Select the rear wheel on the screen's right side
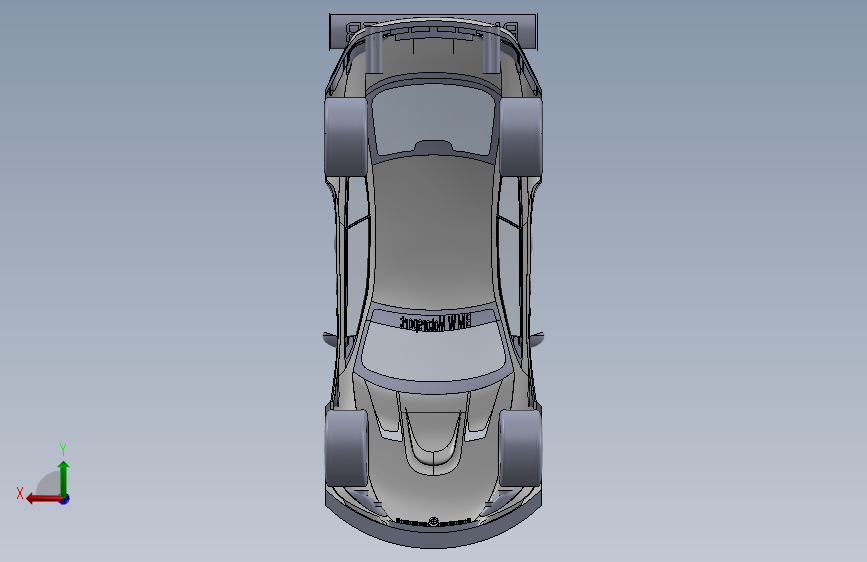Viewport: 867px width, 562px height. [520, 137]
